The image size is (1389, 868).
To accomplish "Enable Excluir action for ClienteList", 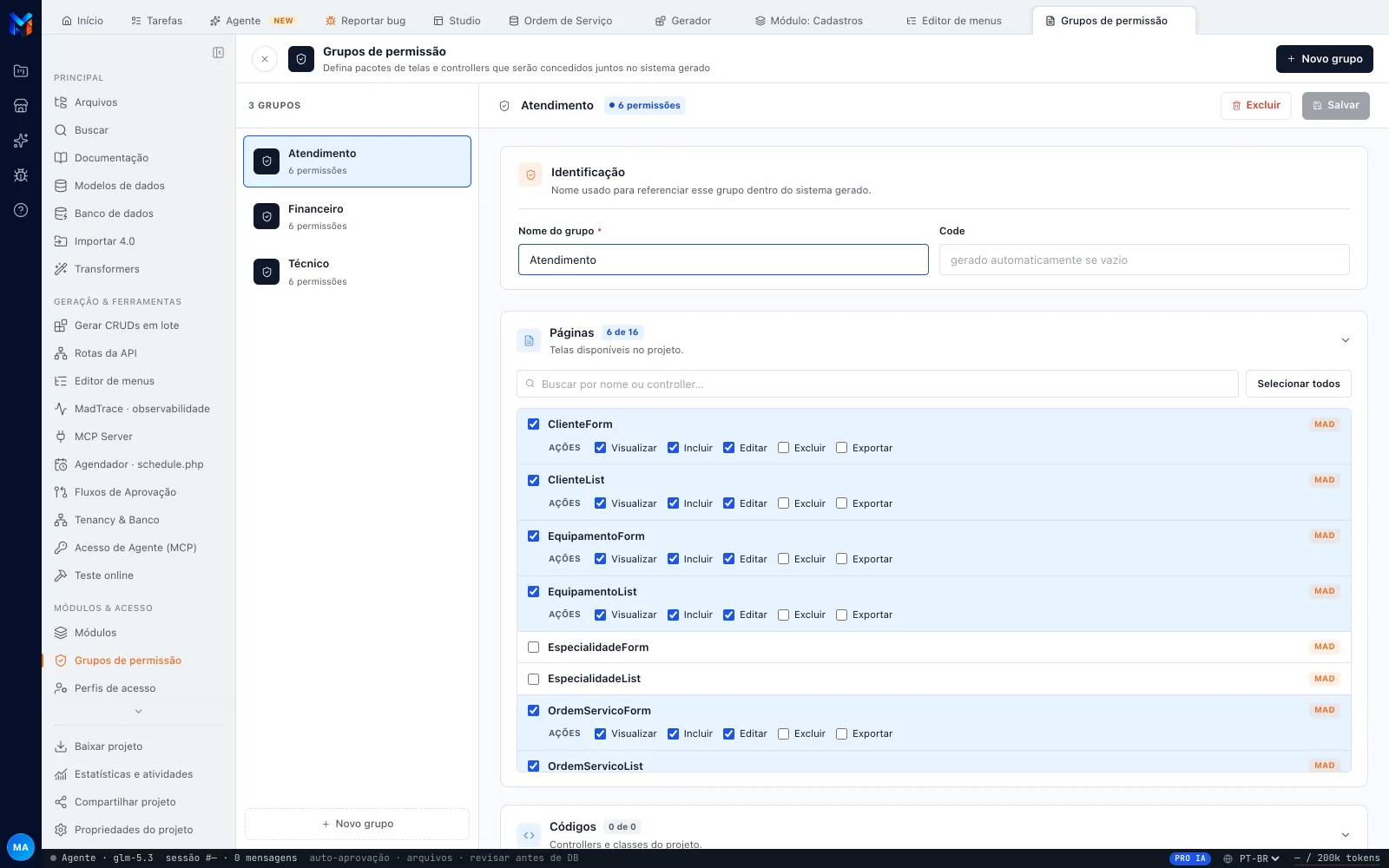I will (783, 503).
